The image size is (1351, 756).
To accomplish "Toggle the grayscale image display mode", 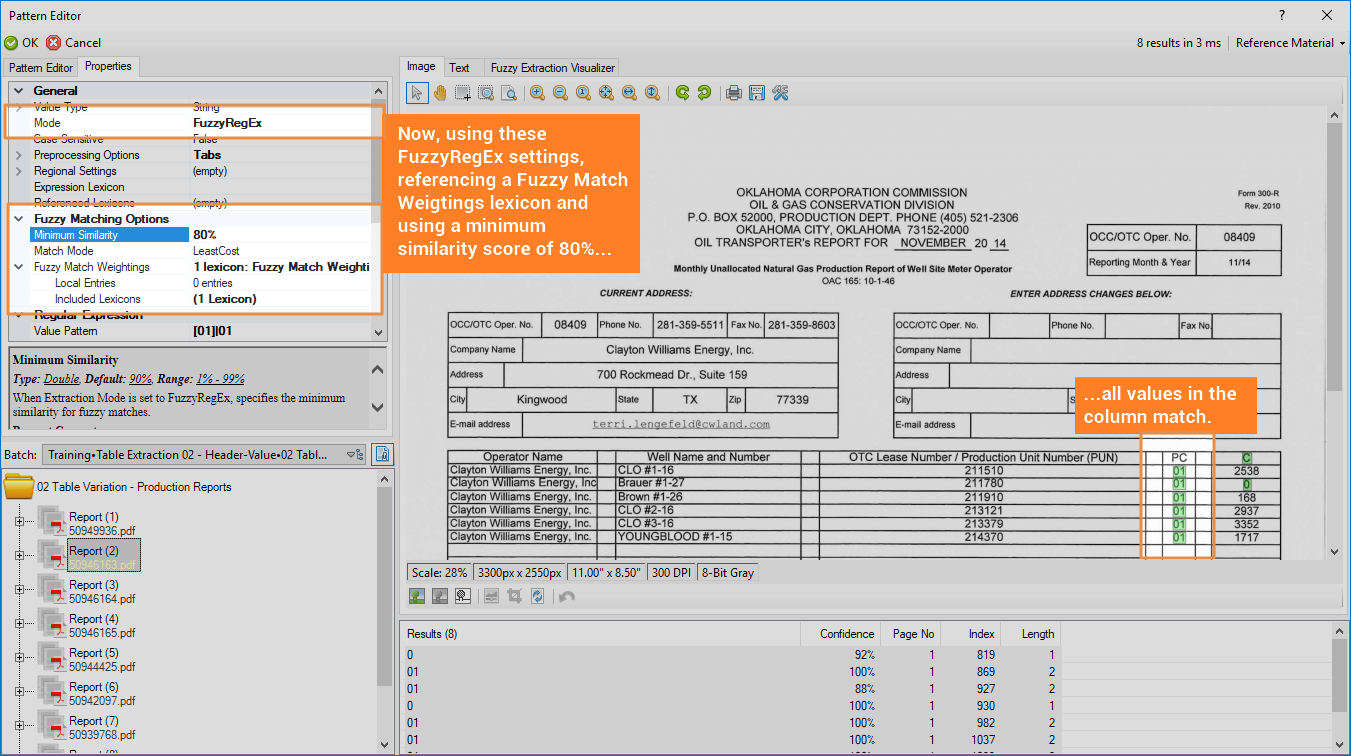I will [x=439, y=596].
